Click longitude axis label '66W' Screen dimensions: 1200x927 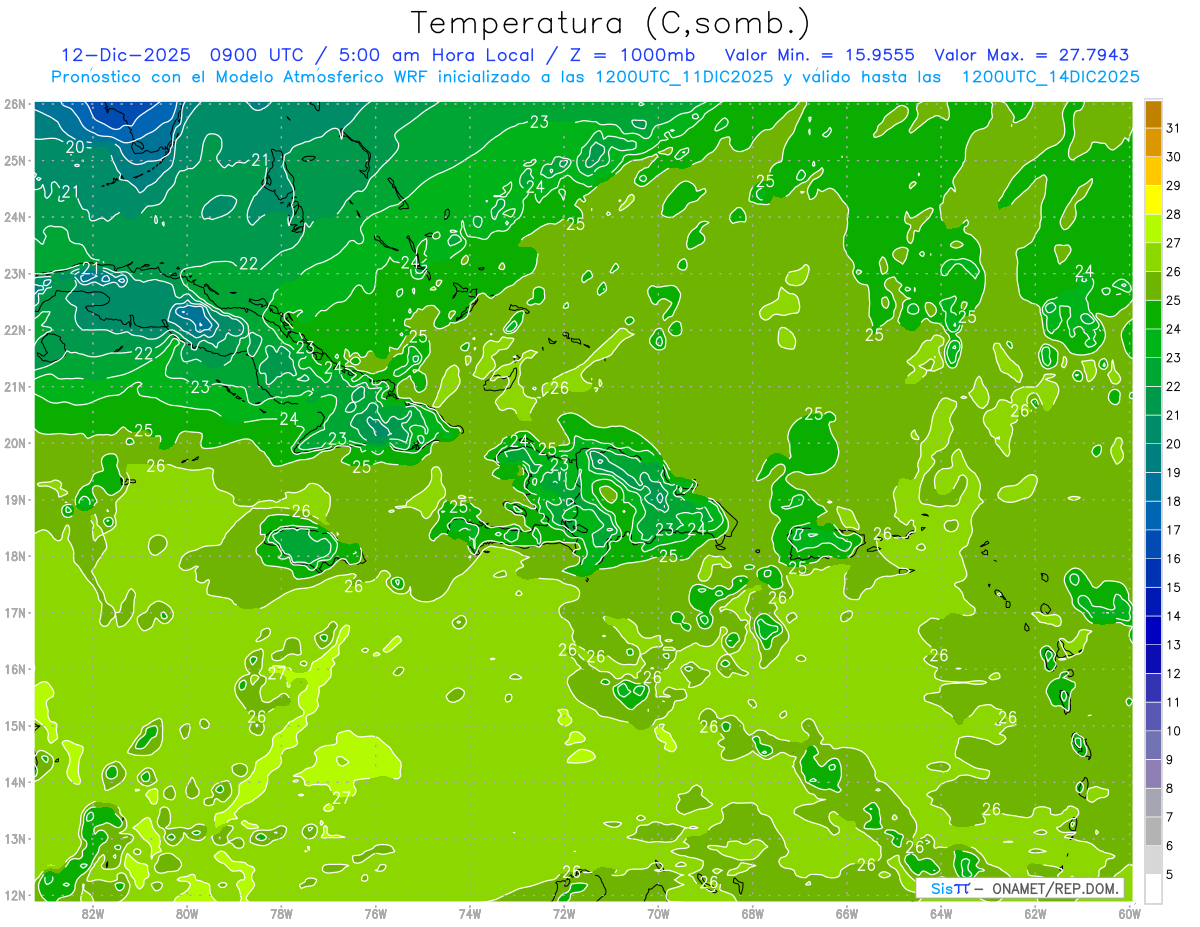tap(846, 913)
